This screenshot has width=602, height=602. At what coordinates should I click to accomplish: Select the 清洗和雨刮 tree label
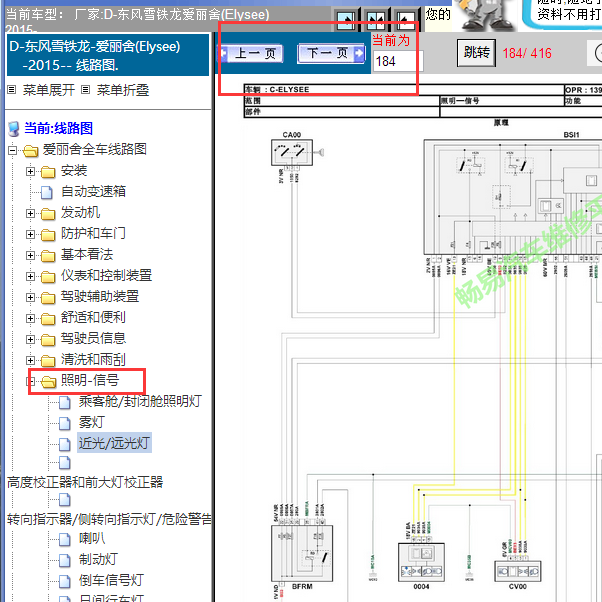tap(93, 360)
